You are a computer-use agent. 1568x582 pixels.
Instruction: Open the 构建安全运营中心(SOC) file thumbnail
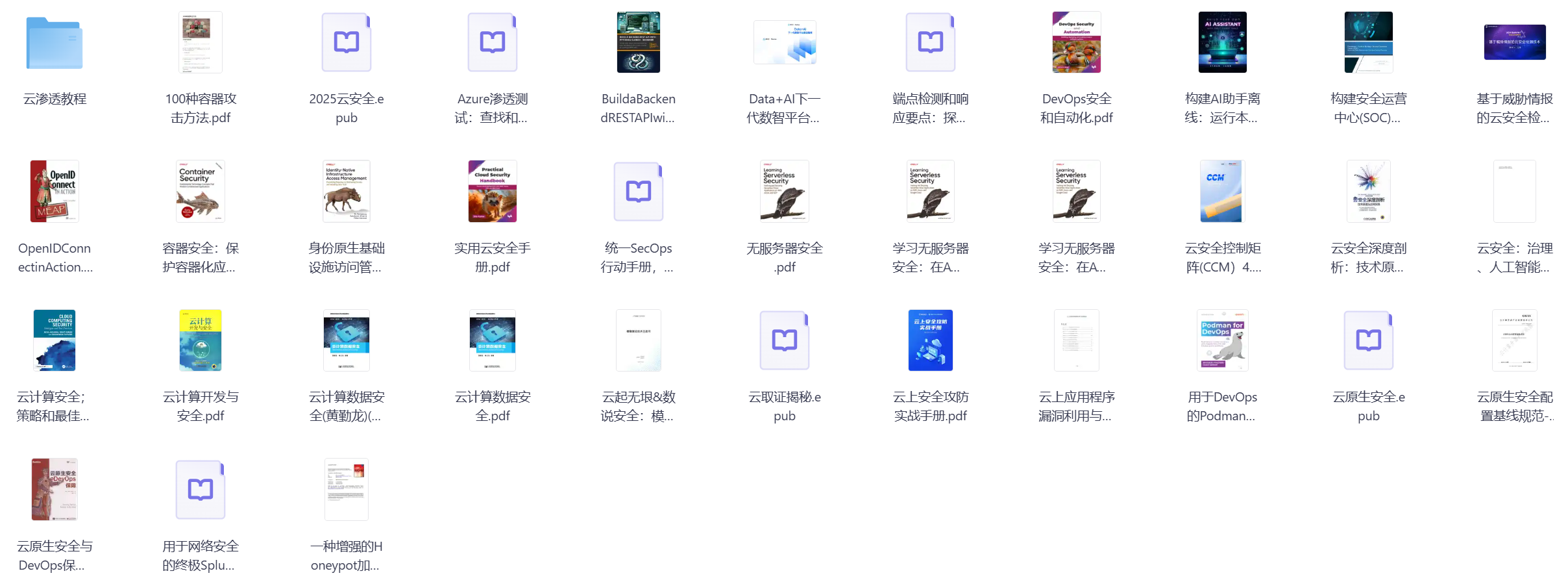[x=1369, y=42]
